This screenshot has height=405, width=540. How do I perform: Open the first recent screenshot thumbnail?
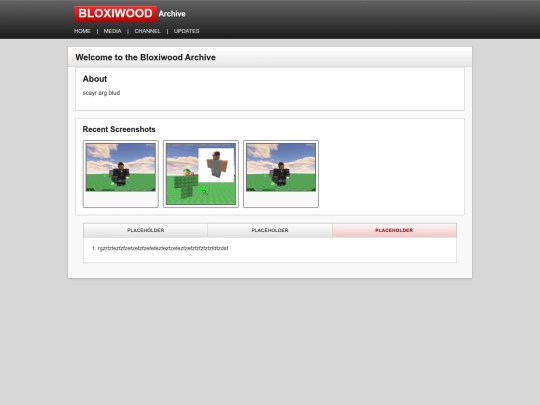pyautogui.click(x=121, y=174)
